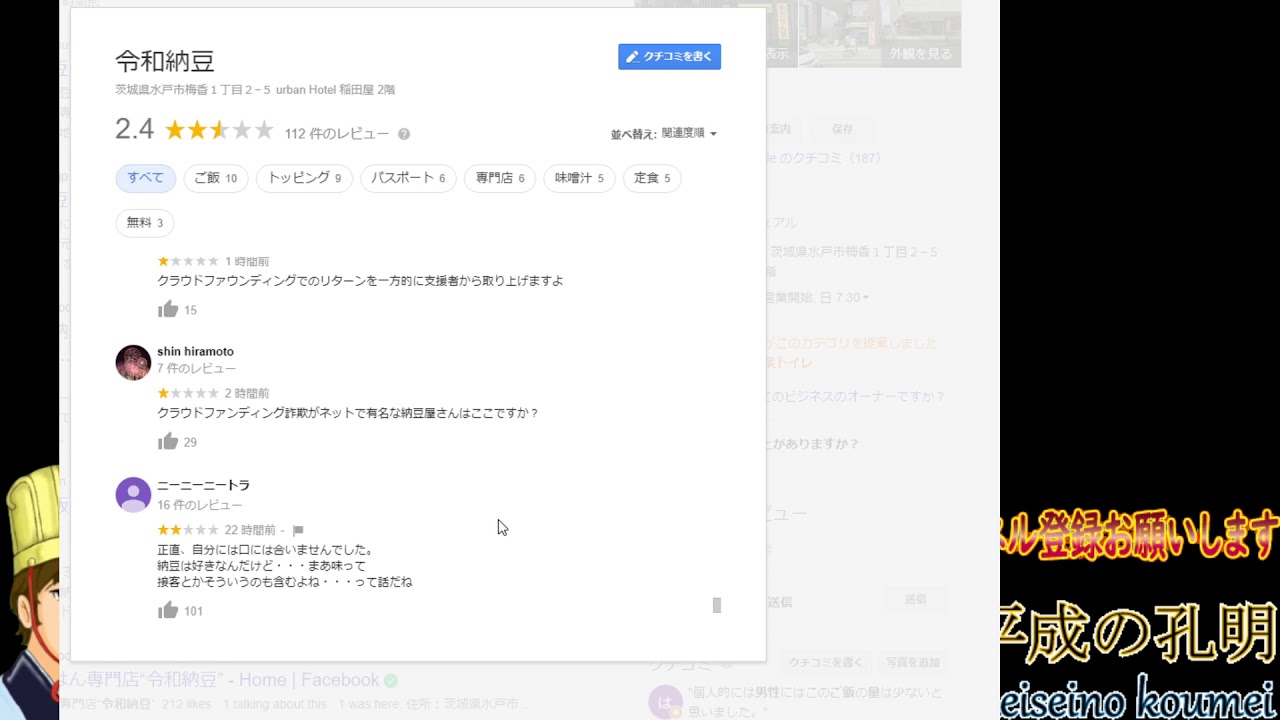Select the 専門店 6 filter chip
Screen dimensions: 1280x720
(x=500, y=178)
